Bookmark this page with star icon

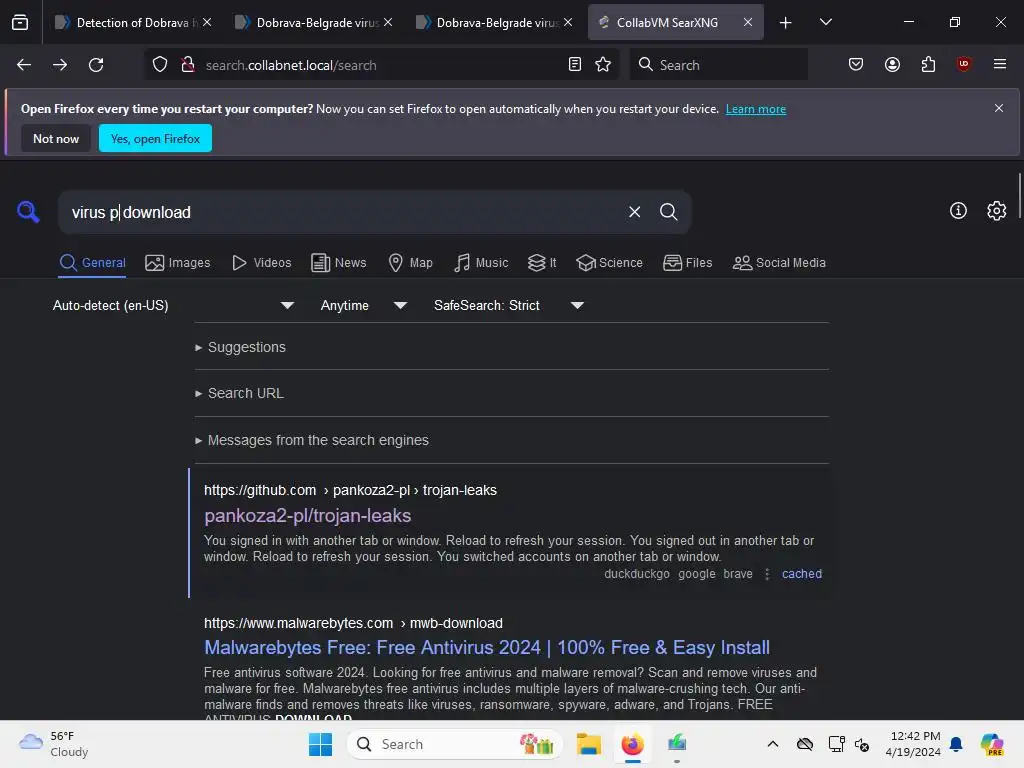603,64
